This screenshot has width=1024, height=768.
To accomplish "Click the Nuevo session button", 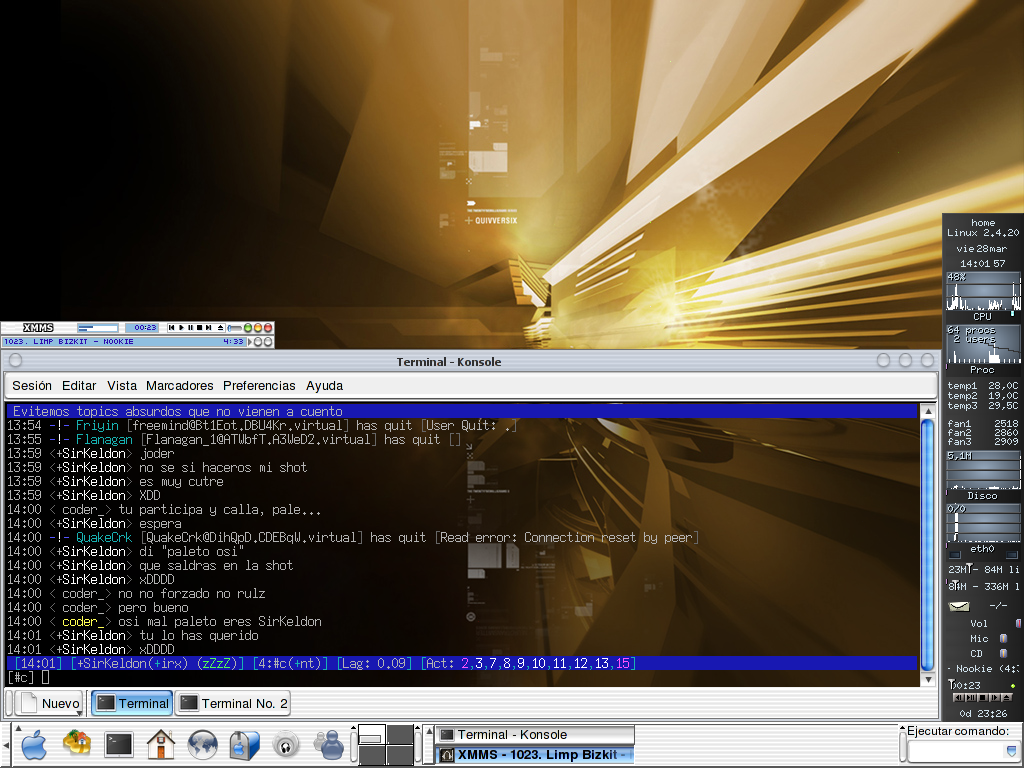I will point(48,703).
